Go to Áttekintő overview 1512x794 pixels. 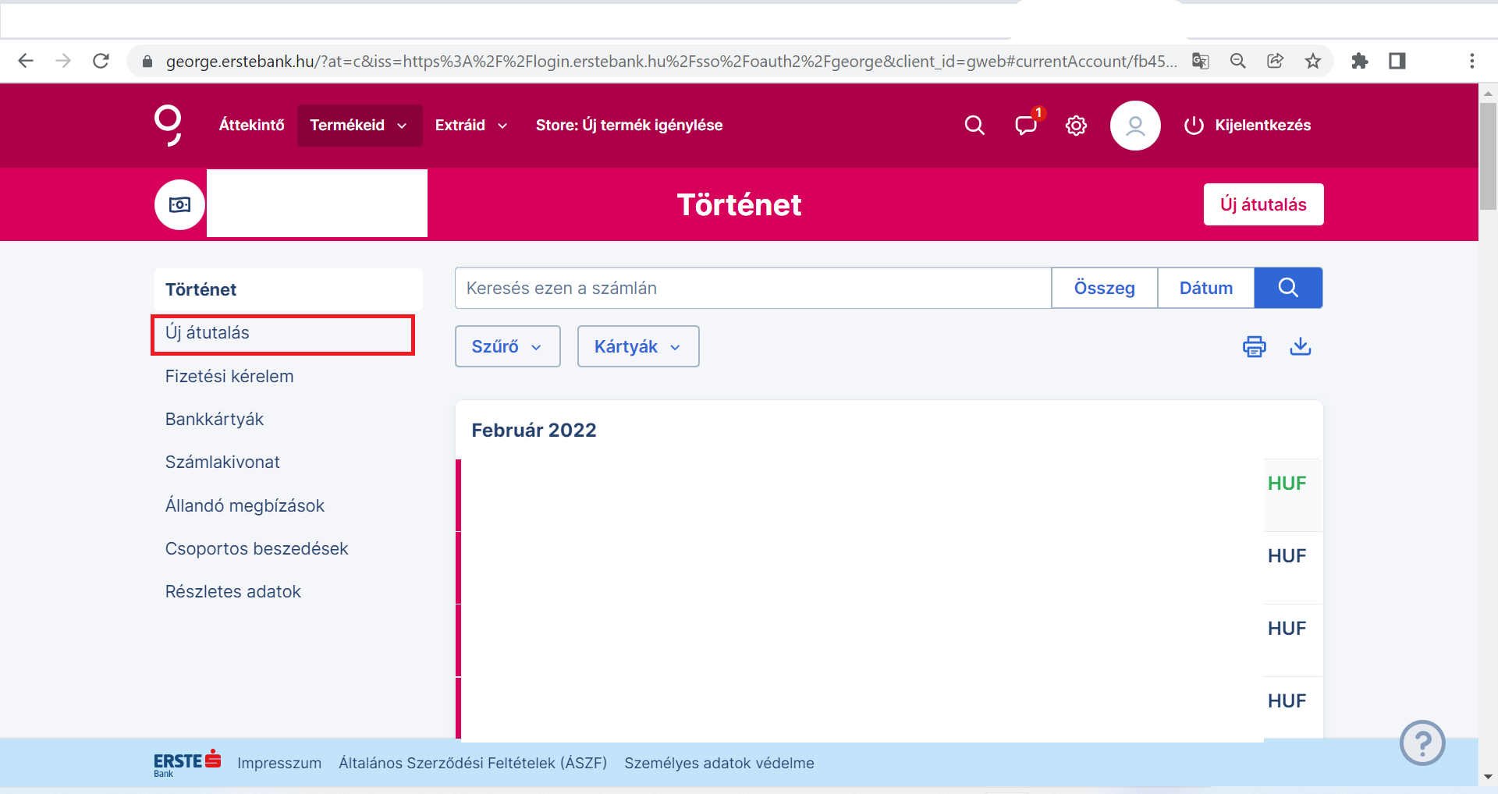(251, 125)
